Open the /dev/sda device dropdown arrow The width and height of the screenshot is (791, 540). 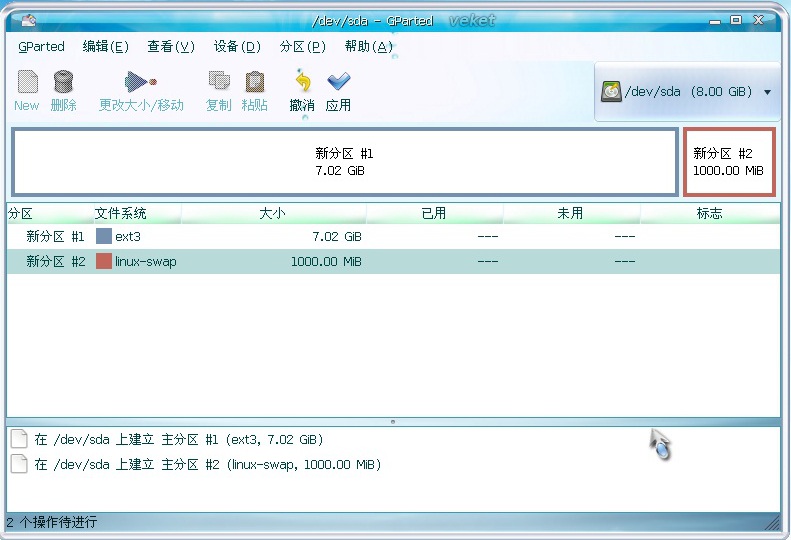tap(767, 92)
